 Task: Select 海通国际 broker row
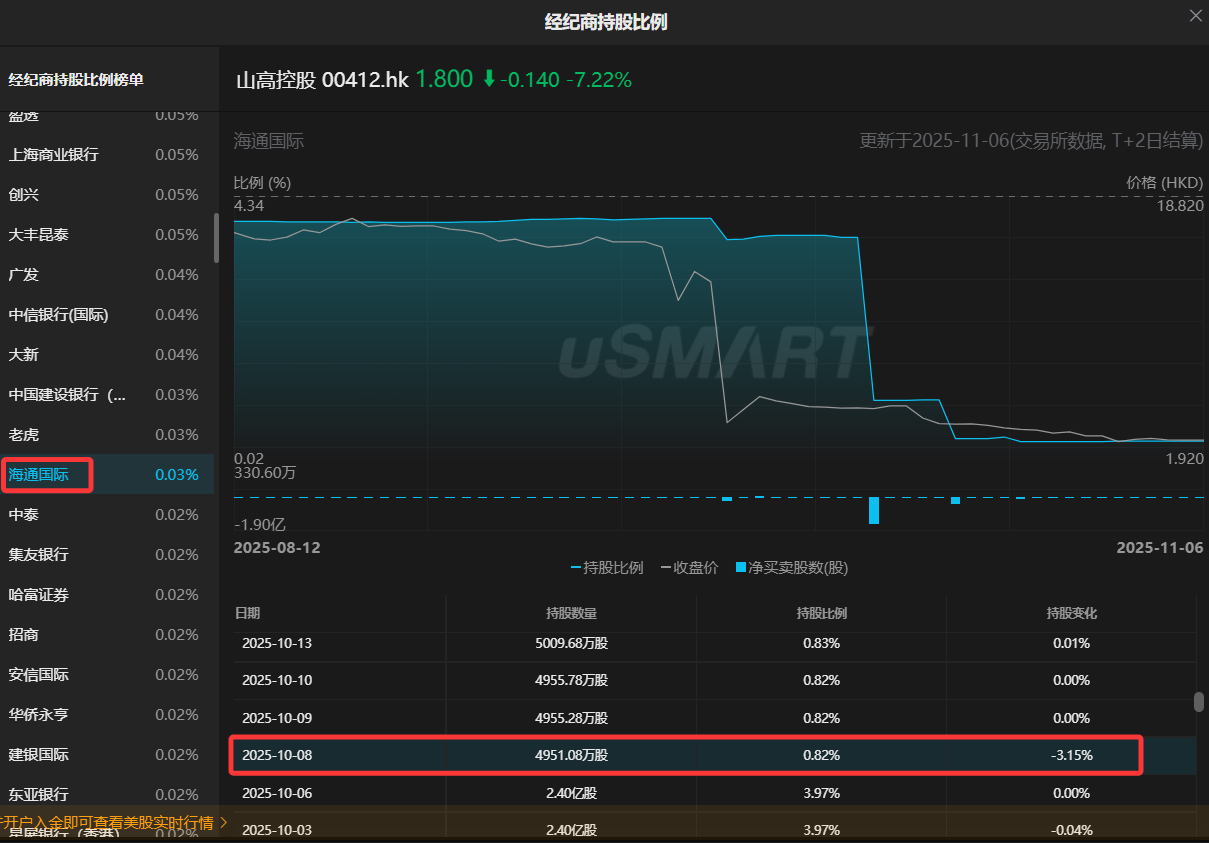(107, 475)
